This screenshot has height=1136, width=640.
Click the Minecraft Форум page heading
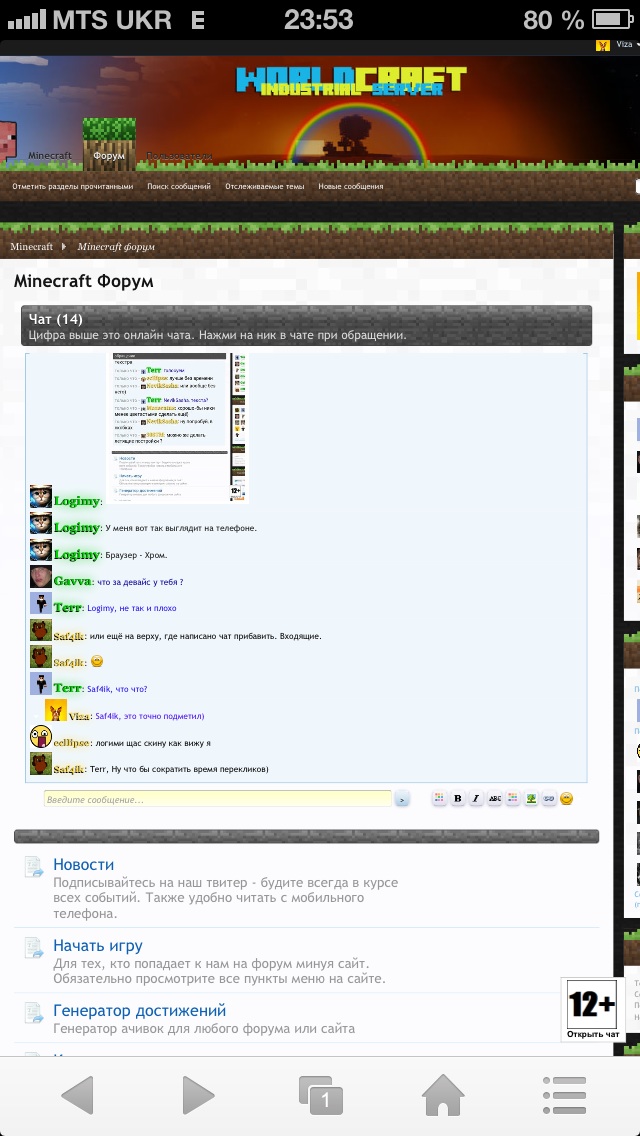83,281
